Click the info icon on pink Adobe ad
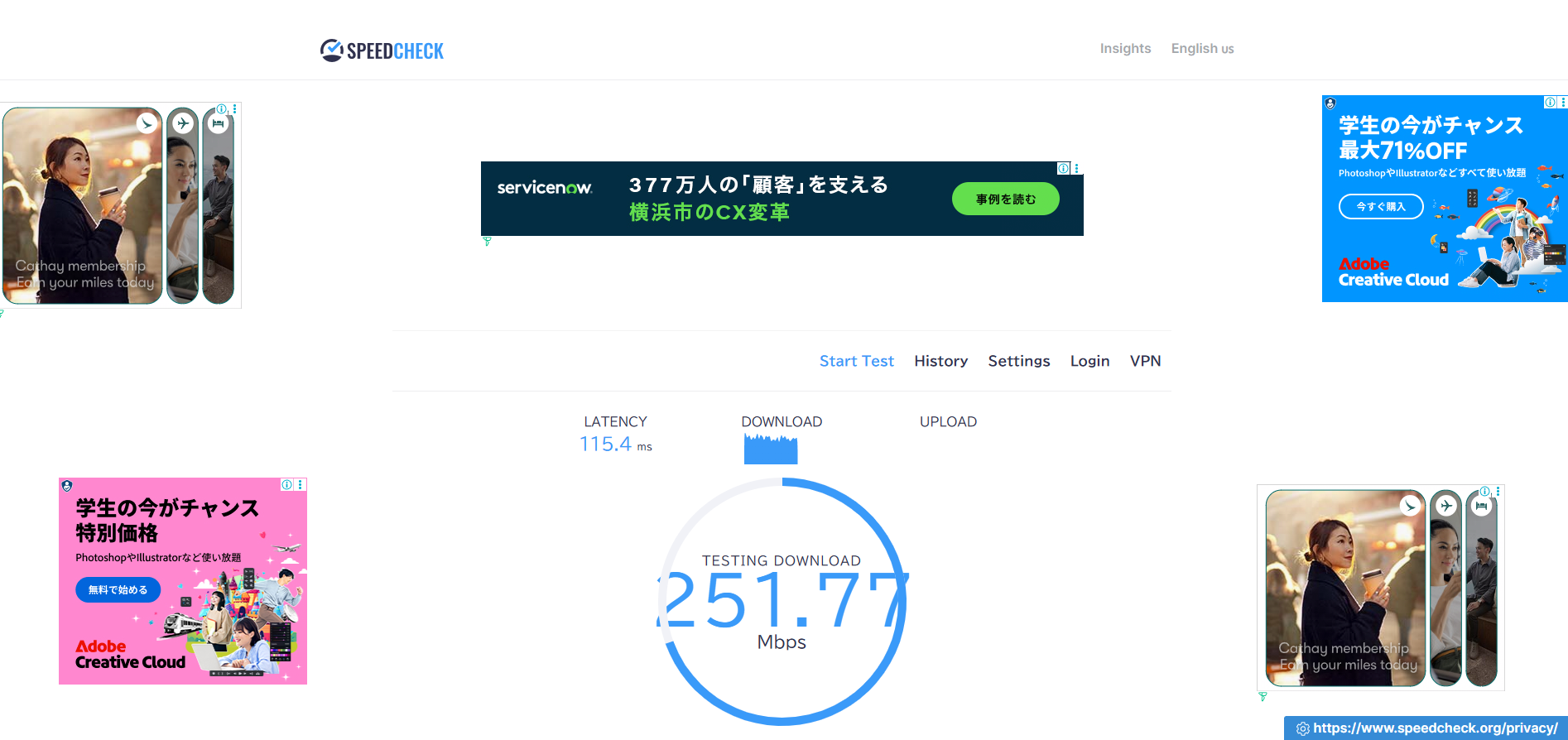The width and height of the screenshot is (1568, 740). point(286,485)
